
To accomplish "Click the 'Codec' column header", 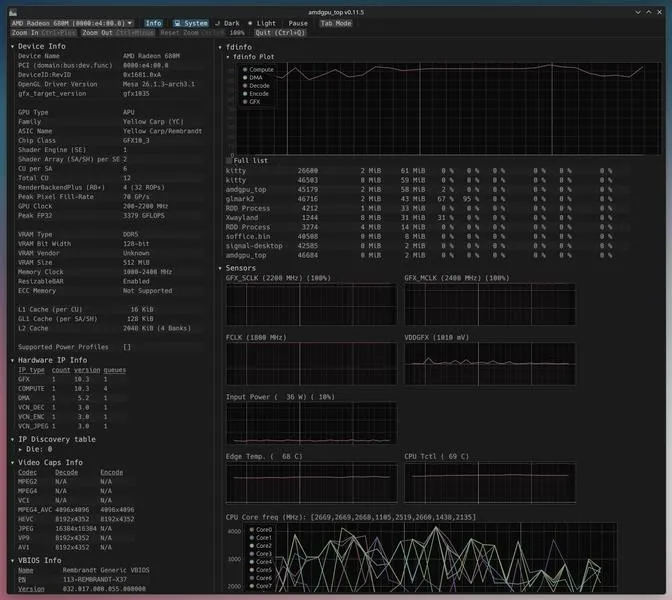I will (27, 472).
